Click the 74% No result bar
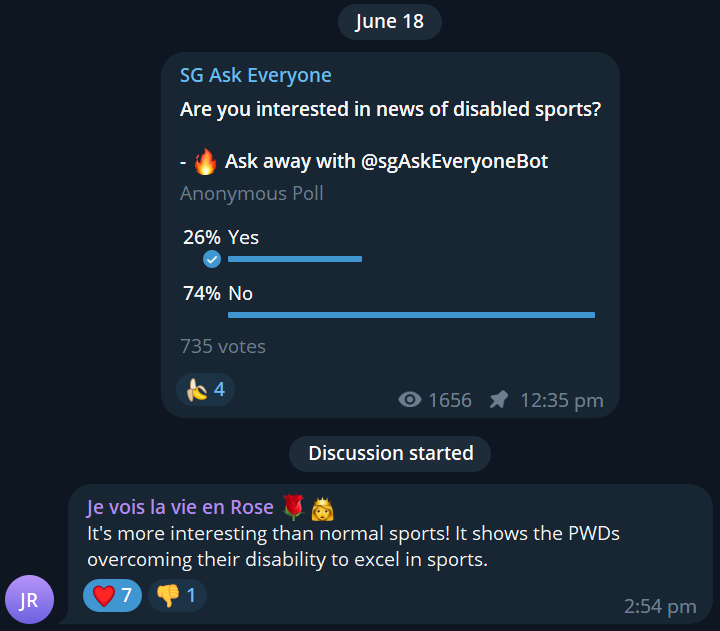This screenshot has width=720, height=631. pyautogui.click(x=411, y=315)
